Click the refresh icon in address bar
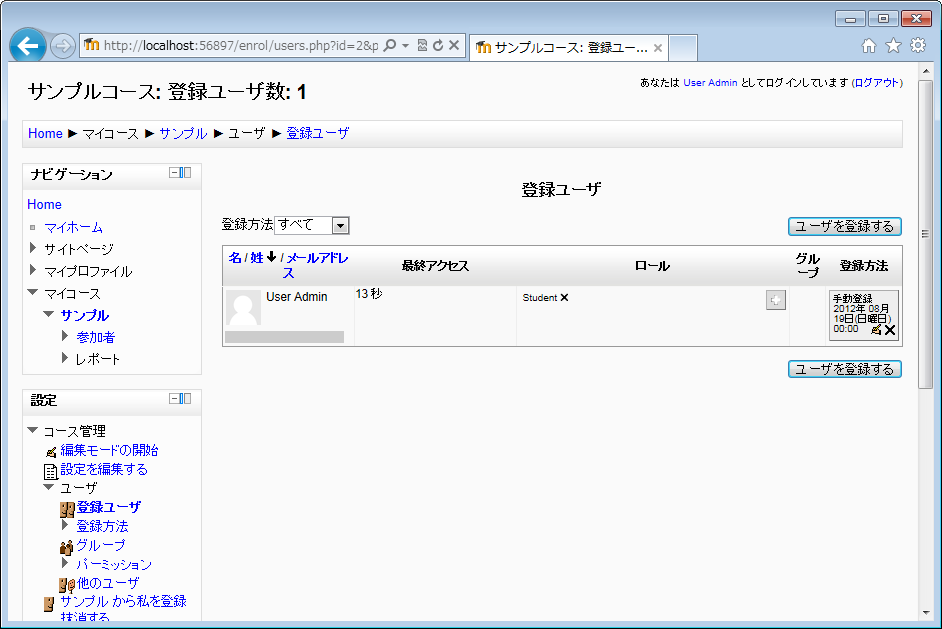Screen dimensions: 942x629 click(x=437, y=45)
